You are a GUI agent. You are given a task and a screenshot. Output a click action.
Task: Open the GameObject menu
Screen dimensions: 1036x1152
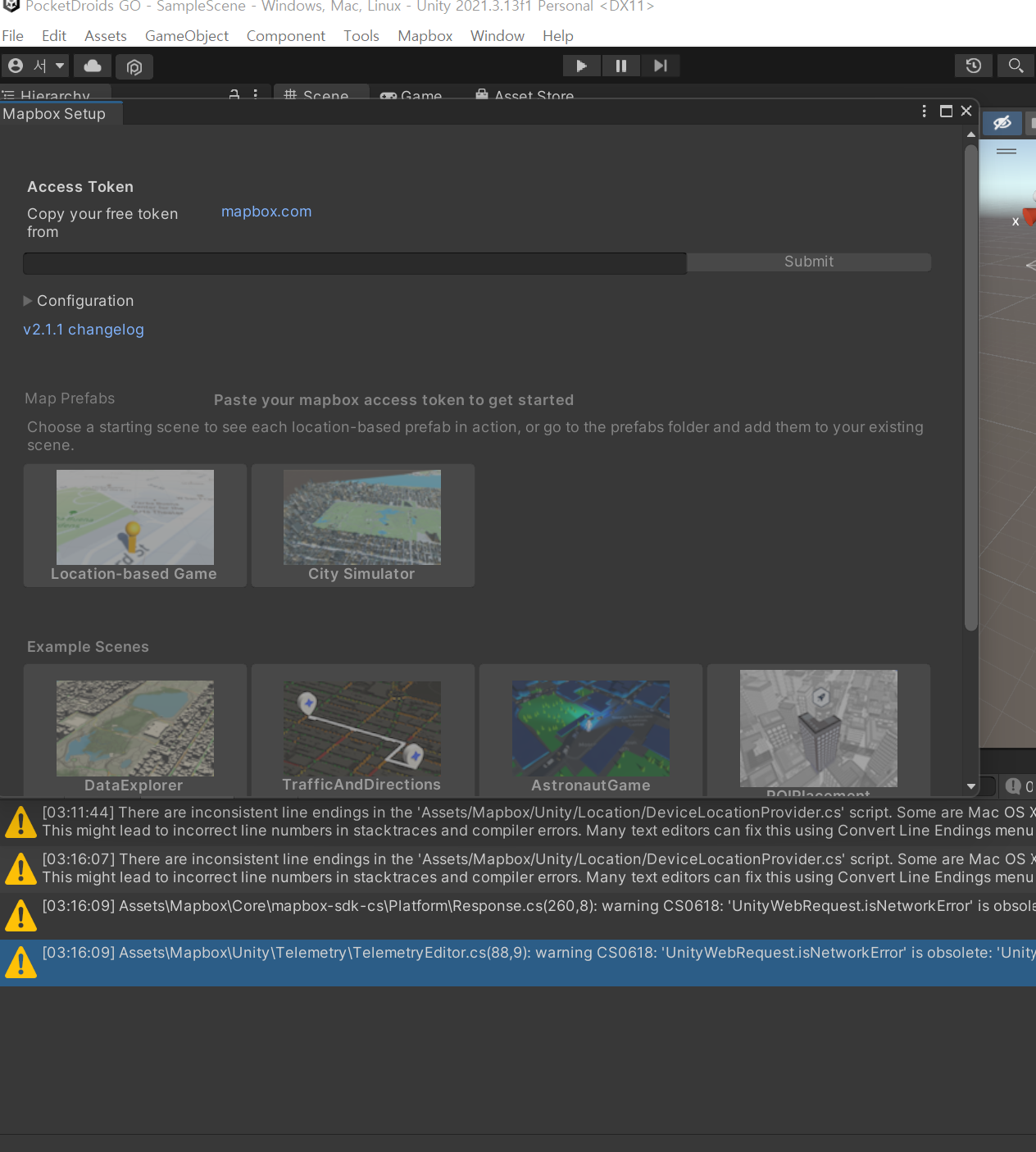(x=187, y=36)
